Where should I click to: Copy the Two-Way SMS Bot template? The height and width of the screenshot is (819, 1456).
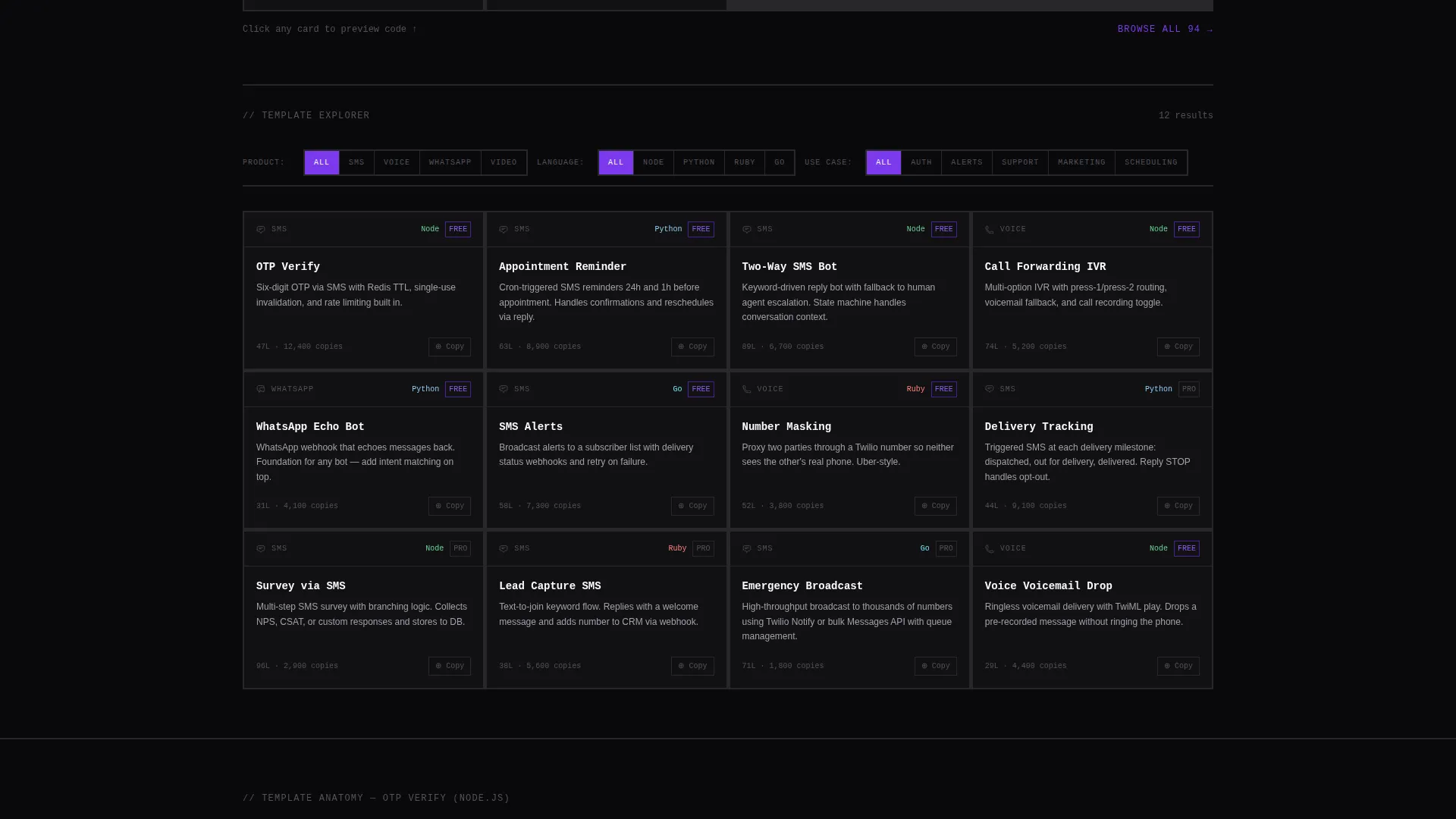(x=935, y=347)
